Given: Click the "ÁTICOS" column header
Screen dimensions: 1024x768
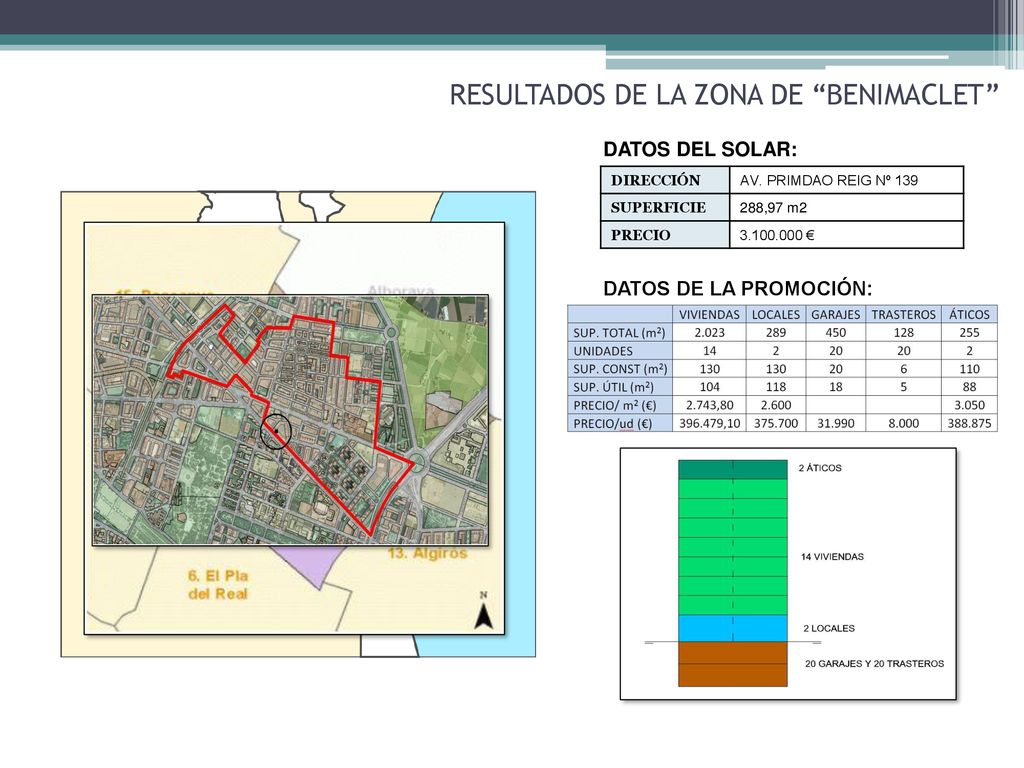Looking at the screenshot, I should point(970,314).
